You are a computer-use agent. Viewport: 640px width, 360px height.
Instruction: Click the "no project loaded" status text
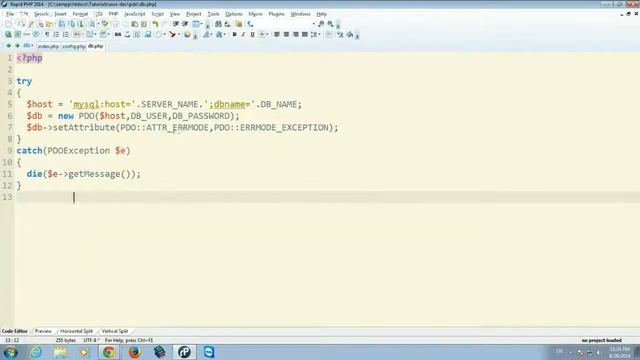click(x=602, y=340)
